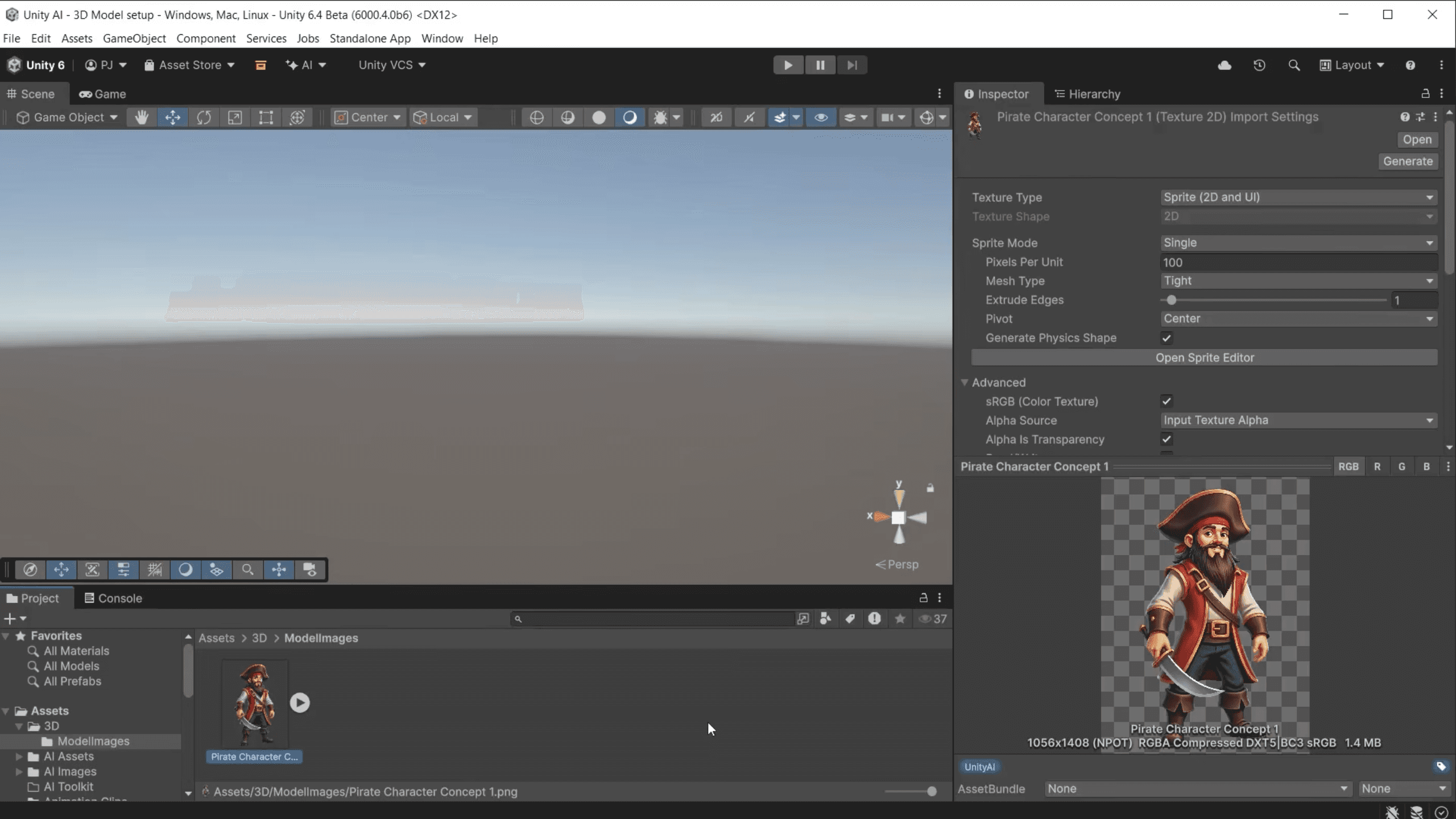Click the Step frame button
This screenshot has height=819, width=1456.
click(x=852, y=65)
